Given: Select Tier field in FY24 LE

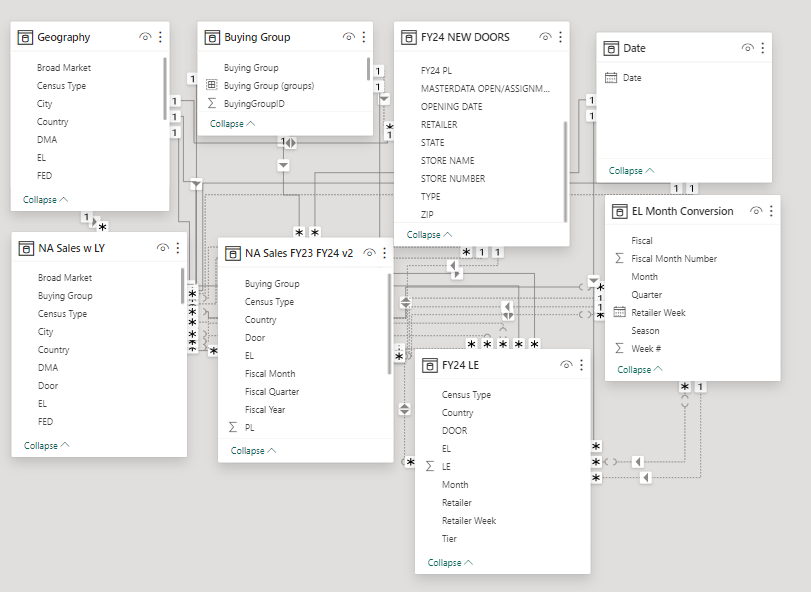Looking at the screenshot, I should click(449, 539).
